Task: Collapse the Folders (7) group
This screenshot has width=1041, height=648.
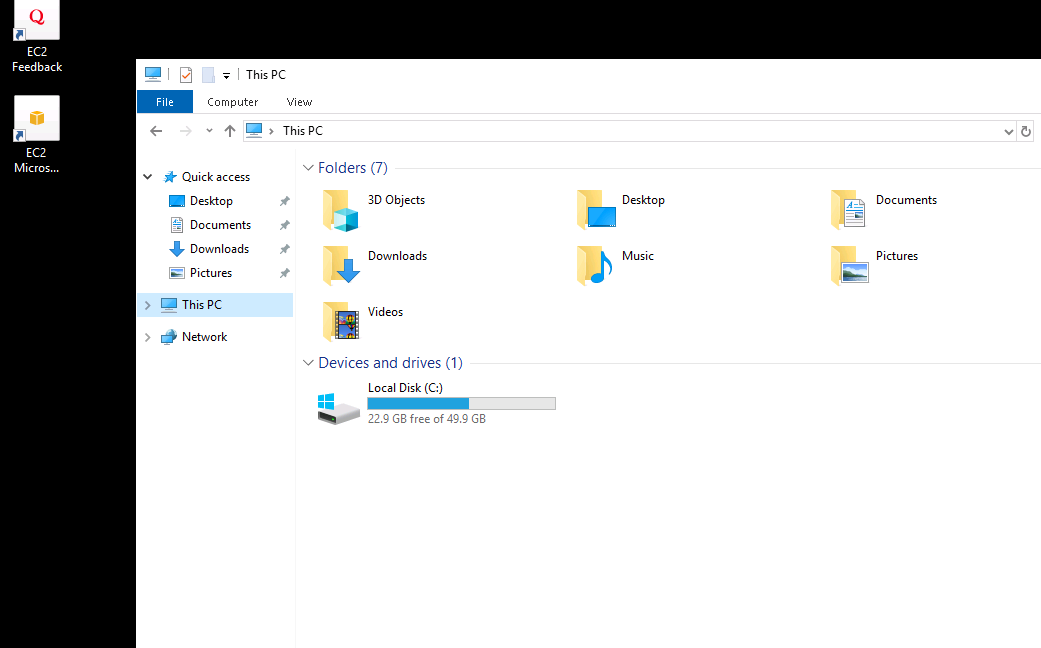Action: [x=308, y=168]
